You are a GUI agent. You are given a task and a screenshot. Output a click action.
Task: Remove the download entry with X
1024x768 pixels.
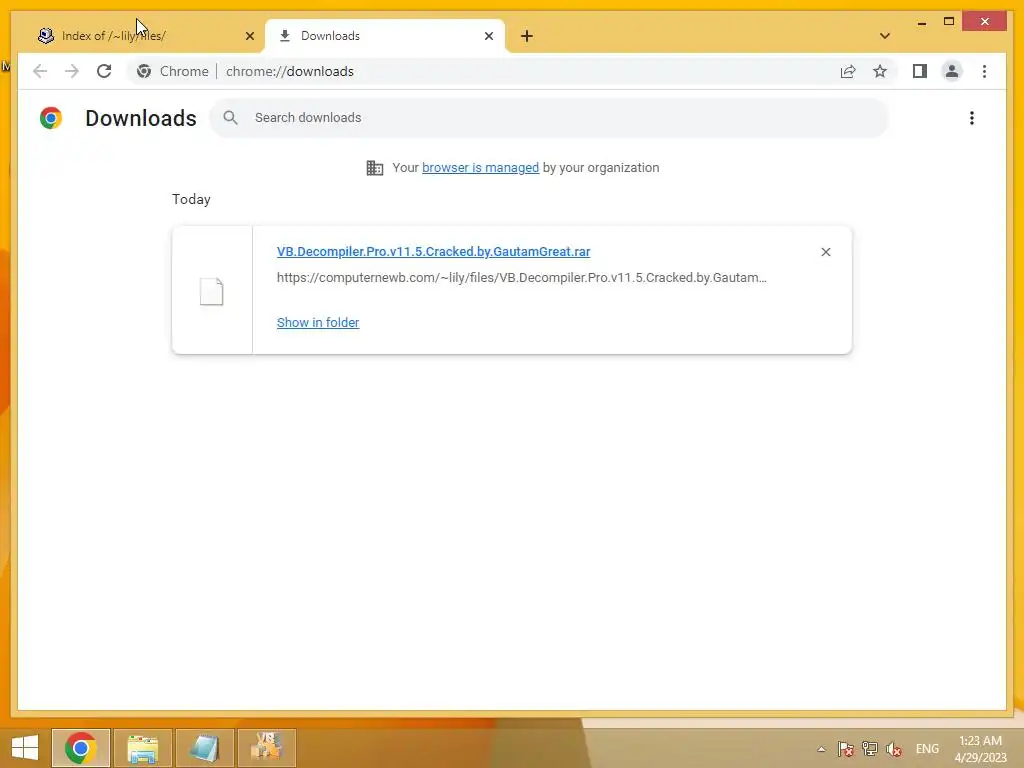coord(825,252)
